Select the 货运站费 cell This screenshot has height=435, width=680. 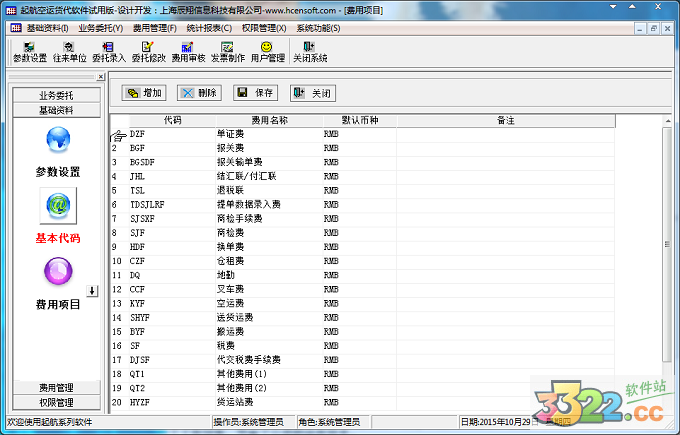pyautogui.click(x=269, y=403)
